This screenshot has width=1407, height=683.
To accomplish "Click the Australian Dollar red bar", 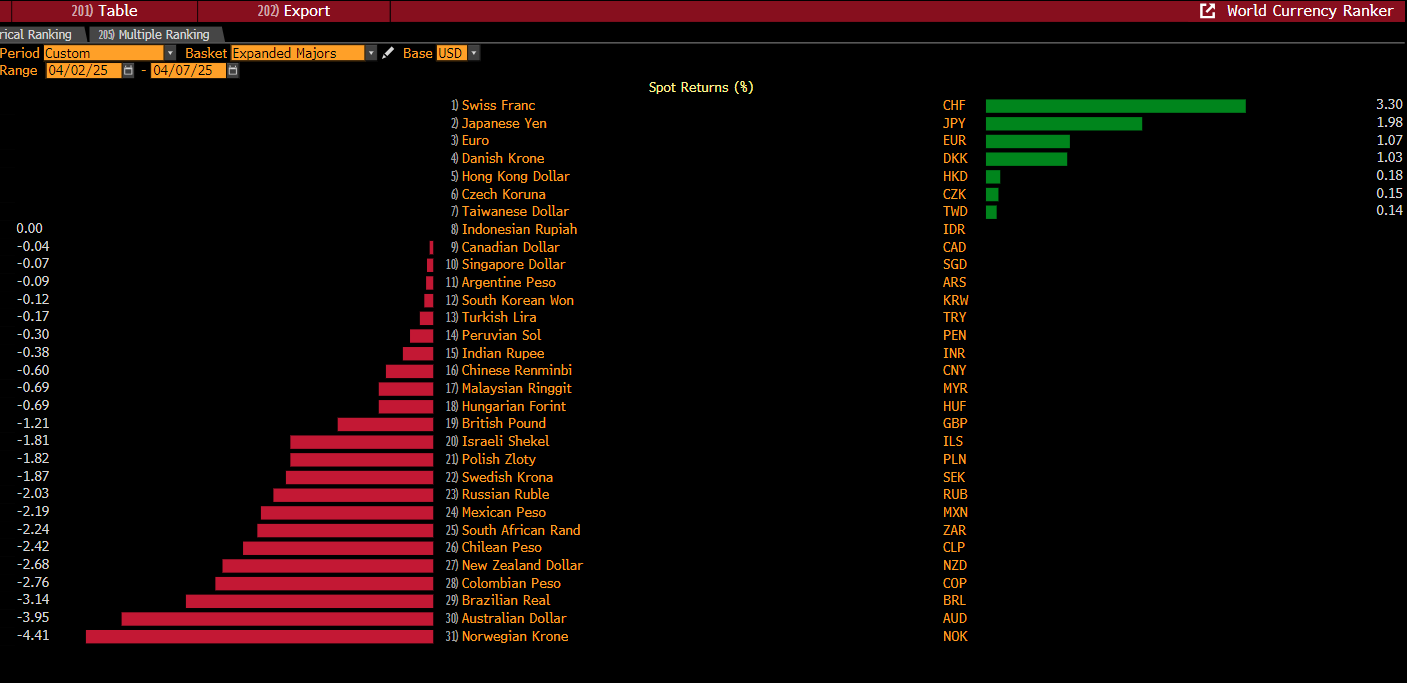I will pyautogui.click(x=277, y=619).
